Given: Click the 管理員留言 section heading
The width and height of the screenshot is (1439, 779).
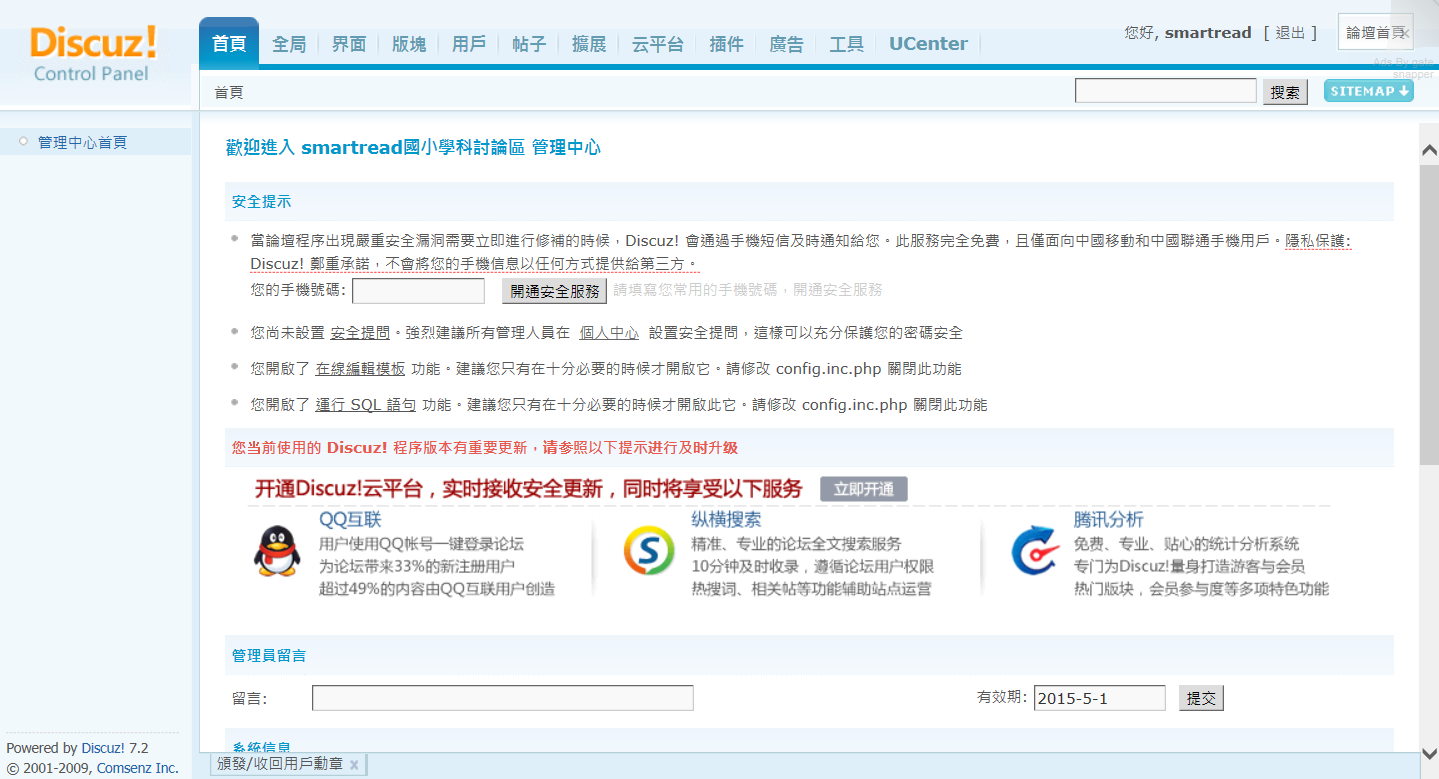Looking at the screenshot, I should click(x=269, y=656).
